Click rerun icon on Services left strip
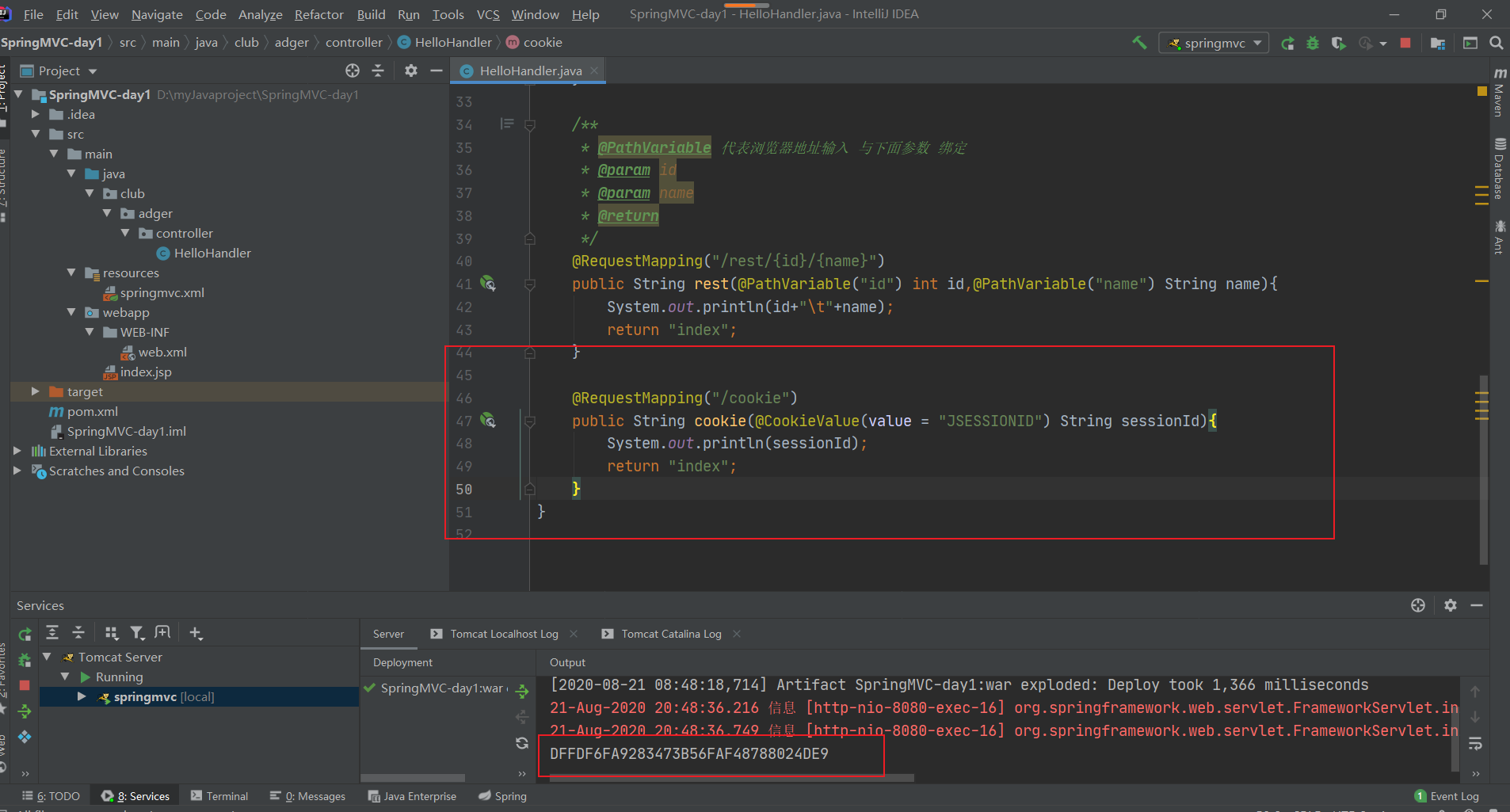Image resolution: width=1510 pixels, height=812 pixels. click(25, 634)
